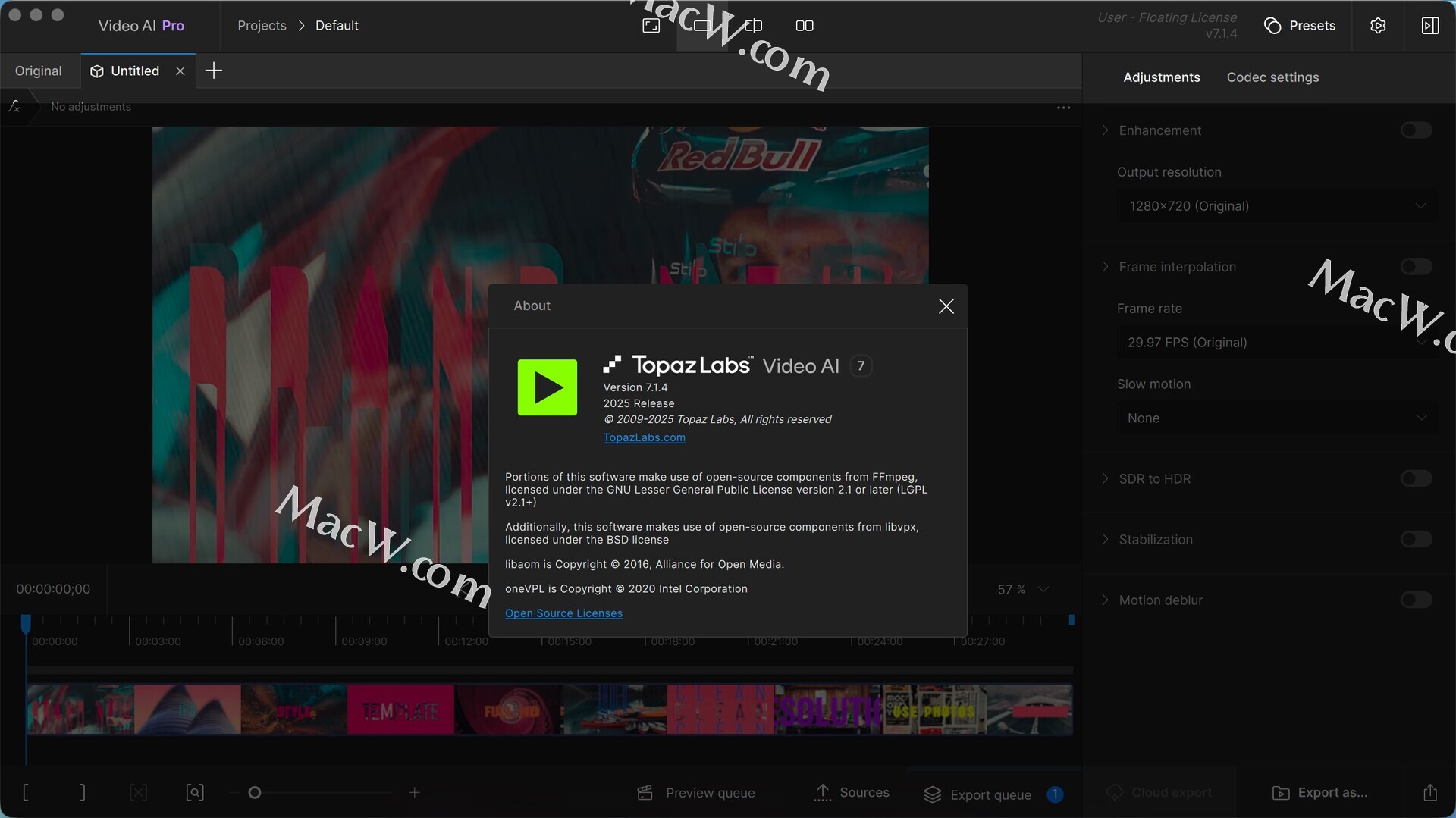Select the fullscreen single view icon
The width and height of the screenshot is (1456, 818).
(x=651, y=26)
